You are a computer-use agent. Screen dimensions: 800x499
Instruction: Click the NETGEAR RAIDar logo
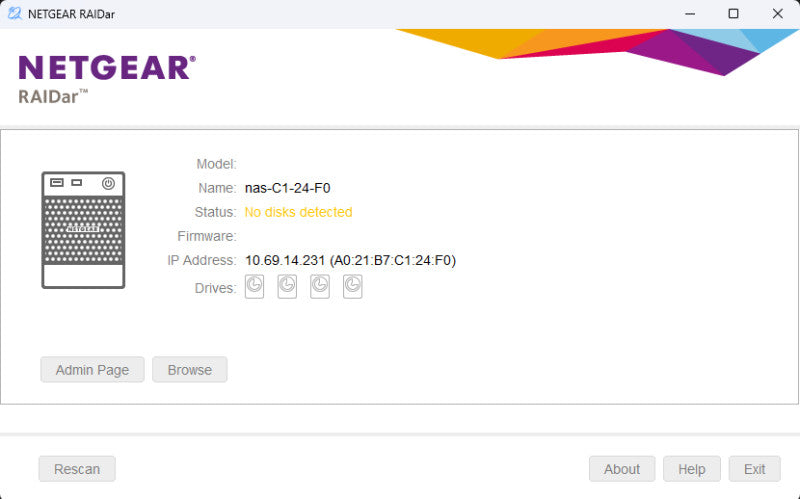point(107,79)
